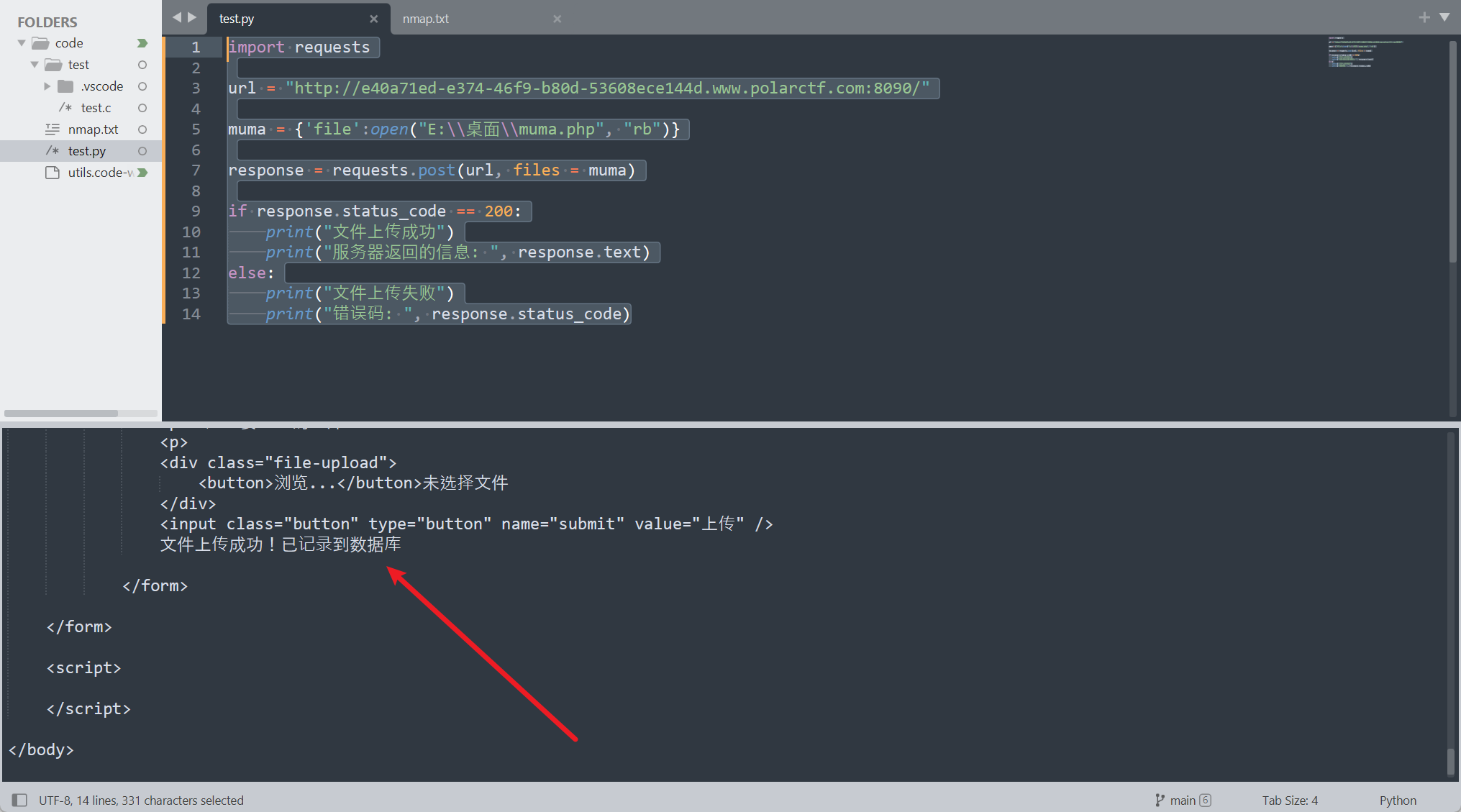This screenshot has width=1461, height=812.
Task: Click the green badge next to utils.code-w file
Action: [142, 173]
